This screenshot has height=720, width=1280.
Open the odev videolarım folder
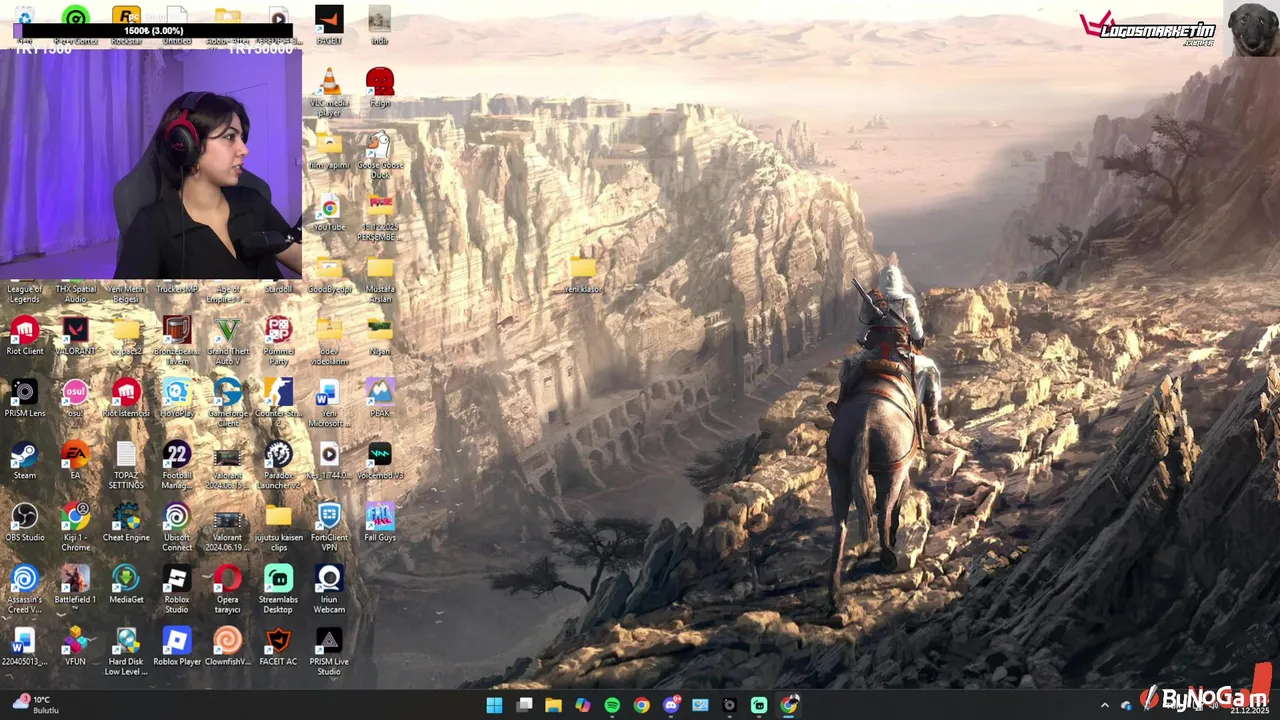tap(329, 341)
